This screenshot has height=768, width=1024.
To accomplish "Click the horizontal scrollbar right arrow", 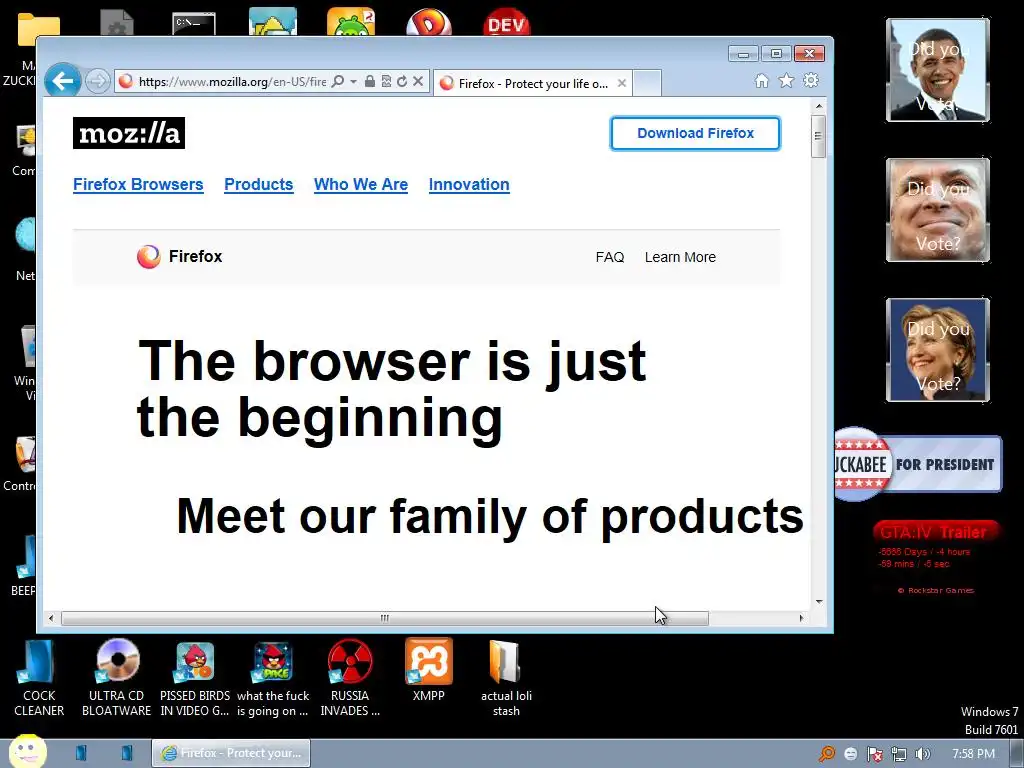I will pos(801,618).
